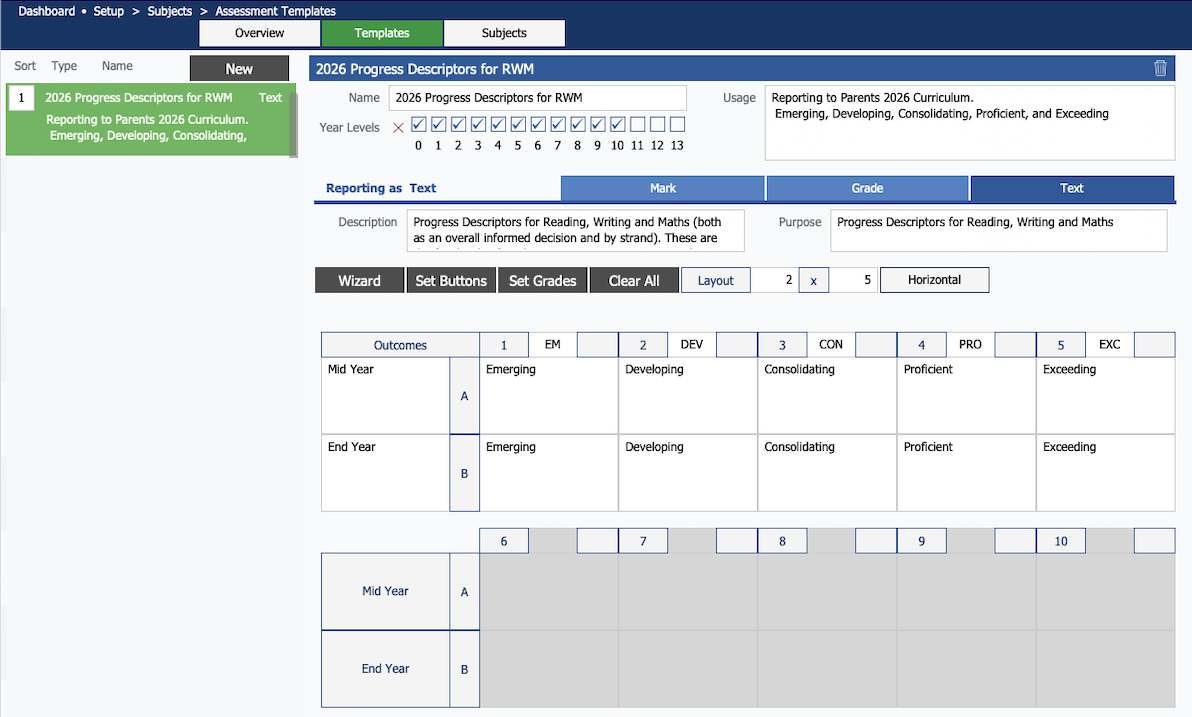Select the Grade reporting type
The height and width of the screenshot is (717, 1192).
click(867, 188)
